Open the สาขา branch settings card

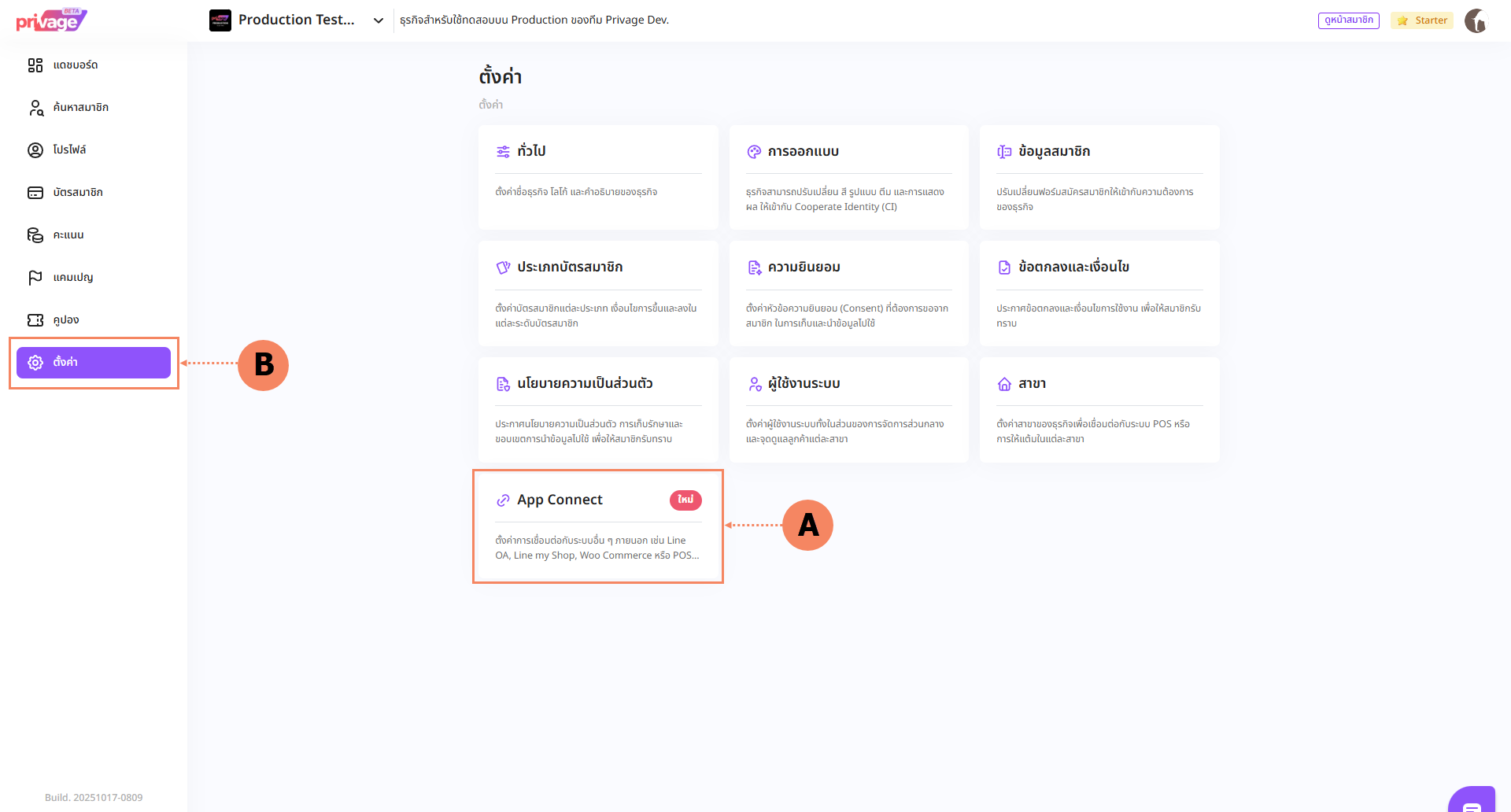tap(1099, 409)
